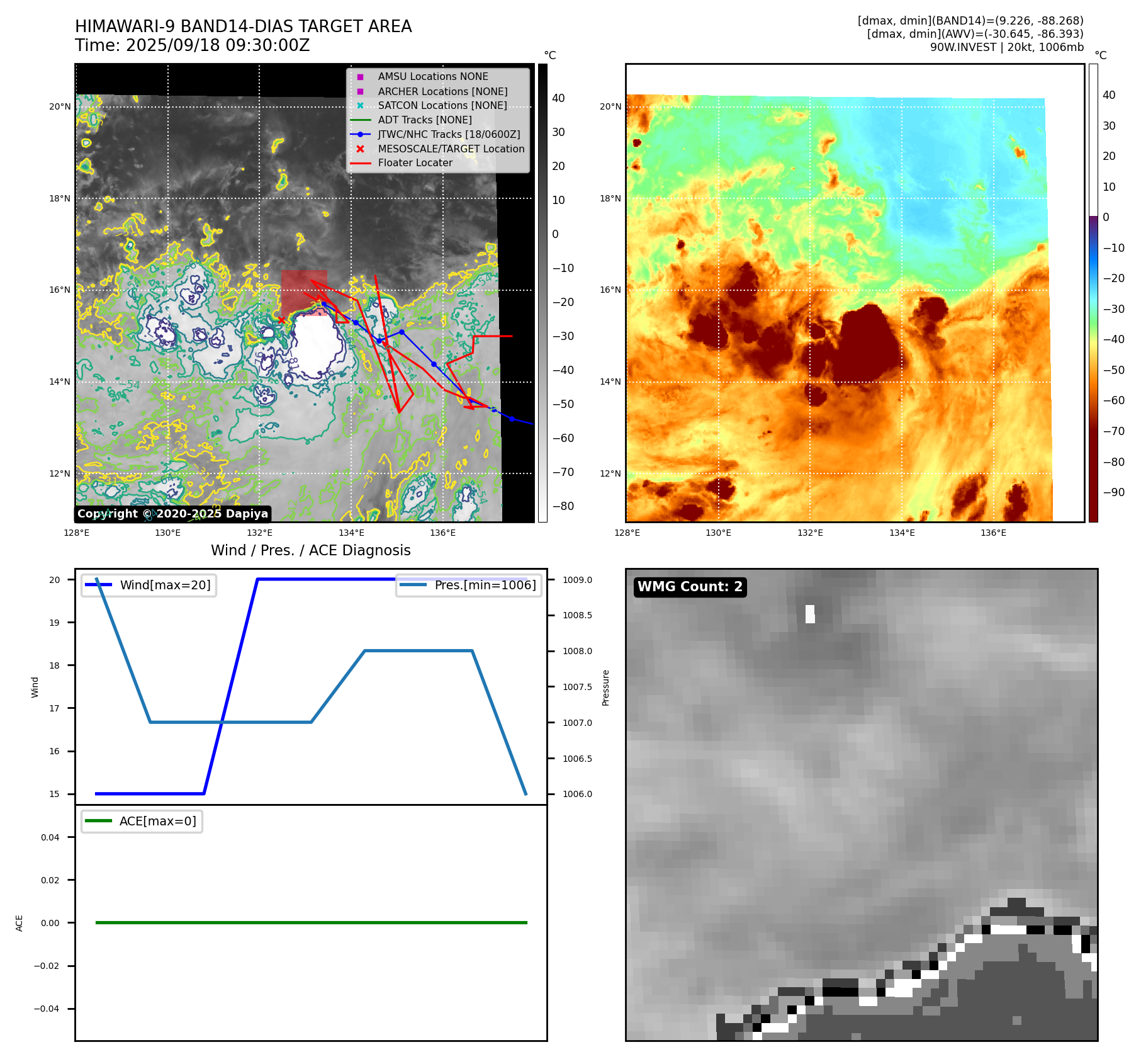This screenshot has height=1064, width=1141.
Task: Click the red shaded square on the grayscale map
Action: pos(304,293)
